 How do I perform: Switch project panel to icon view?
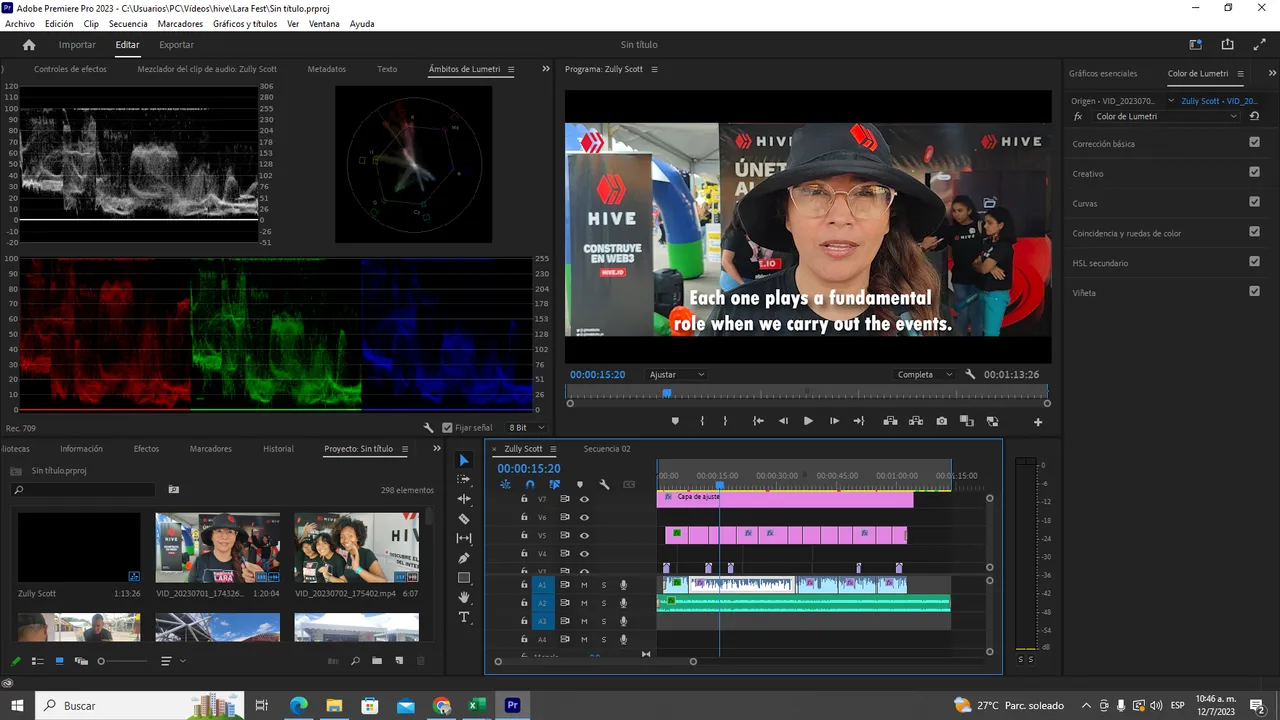point(59,661)
